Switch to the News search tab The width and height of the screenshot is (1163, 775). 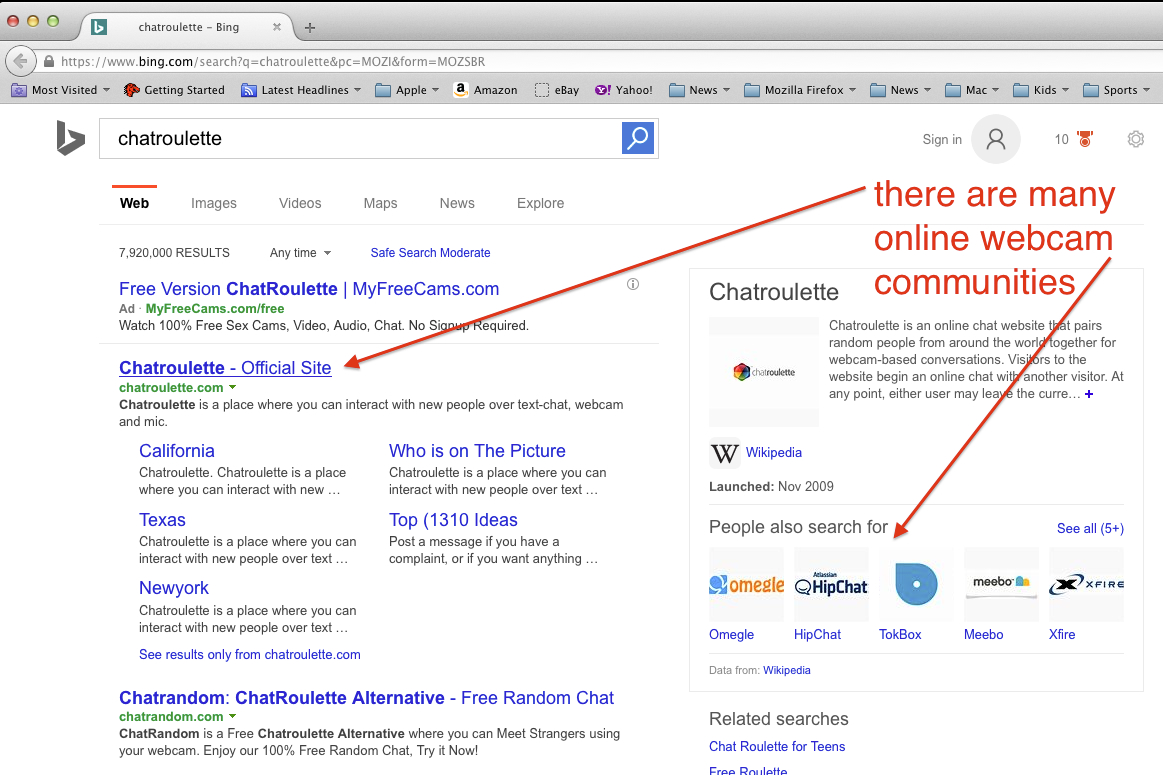[457, 203]
